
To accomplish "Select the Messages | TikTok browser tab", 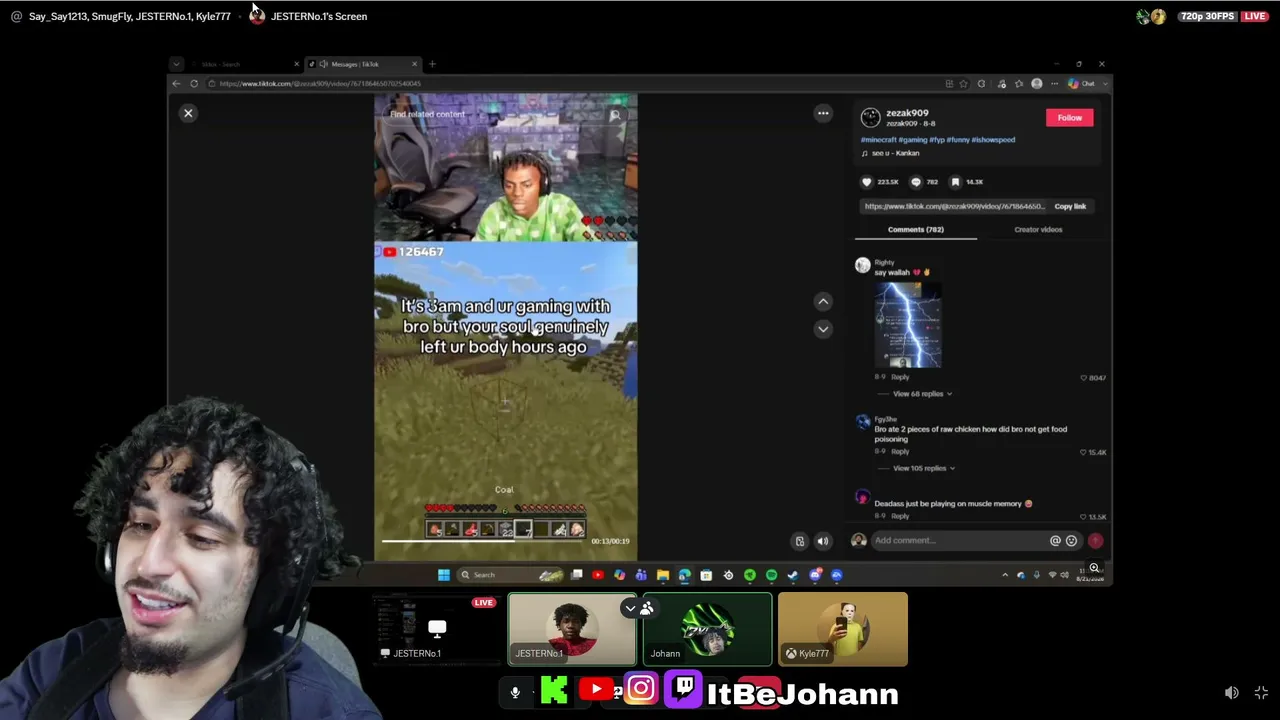I will [364, 64].
